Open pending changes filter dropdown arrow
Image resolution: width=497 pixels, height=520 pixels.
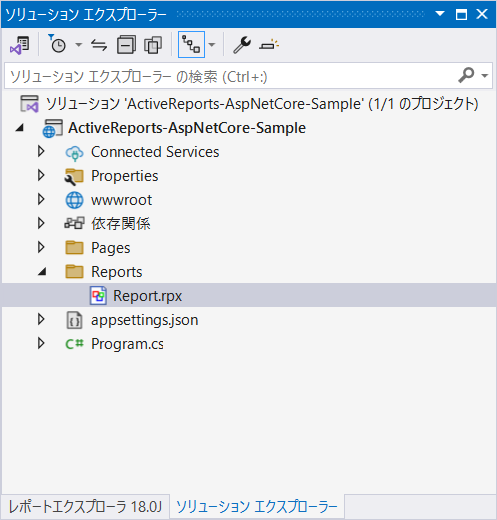click(79, 44)
